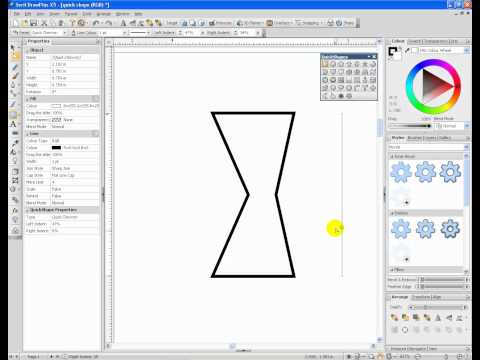
Task: Click the Styles panel vertical scrollbar
Action: click(467, 213)
